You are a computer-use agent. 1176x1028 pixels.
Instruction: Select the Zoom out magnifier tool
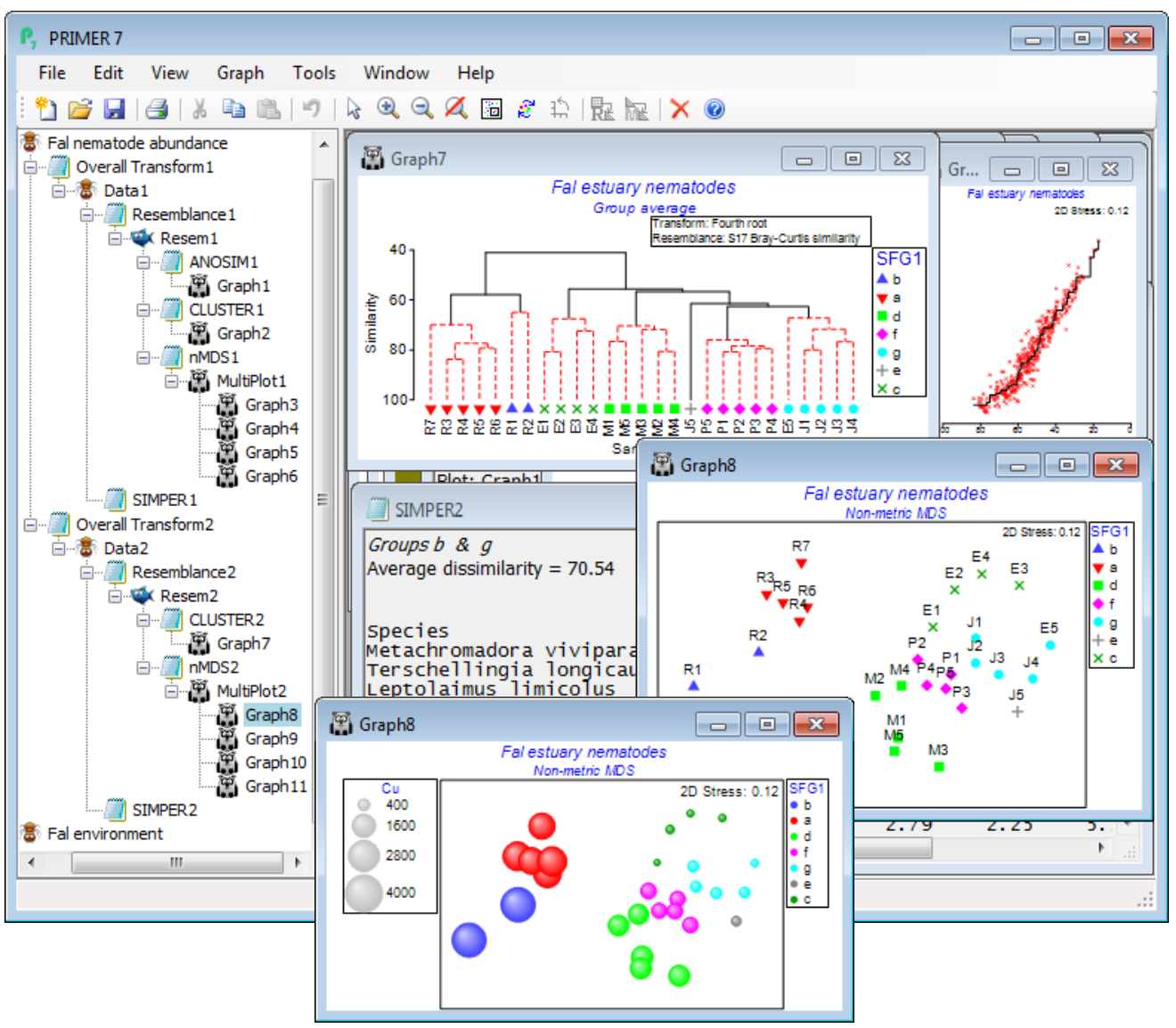pyautogui.click(x=421, y=109)
